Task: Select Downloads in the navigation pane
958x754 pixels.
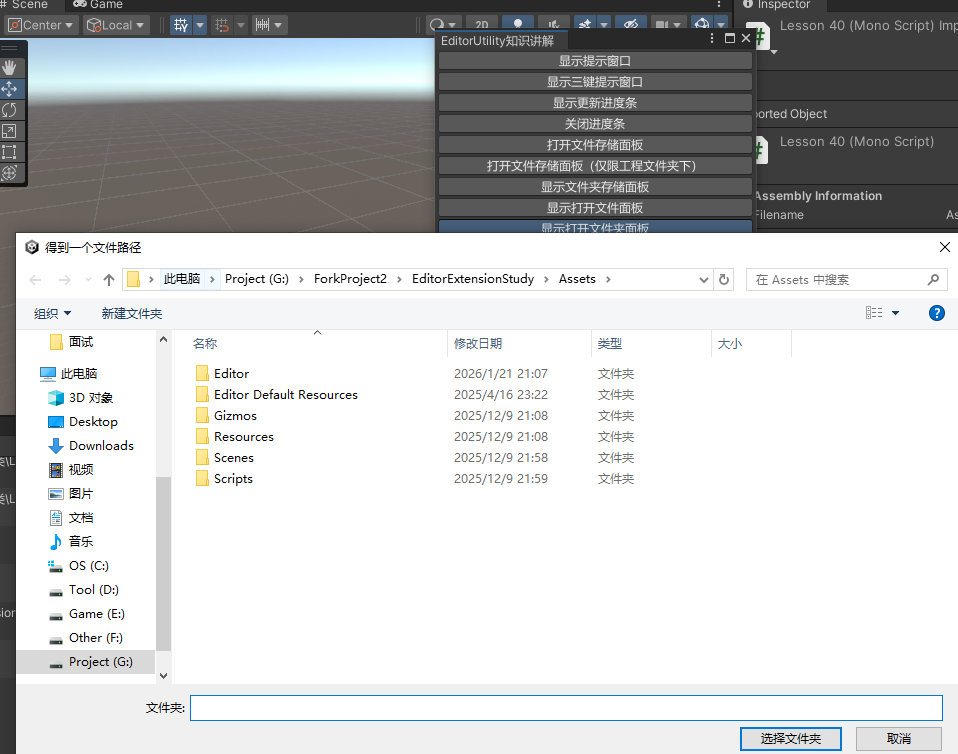Action: click(100, 446)
